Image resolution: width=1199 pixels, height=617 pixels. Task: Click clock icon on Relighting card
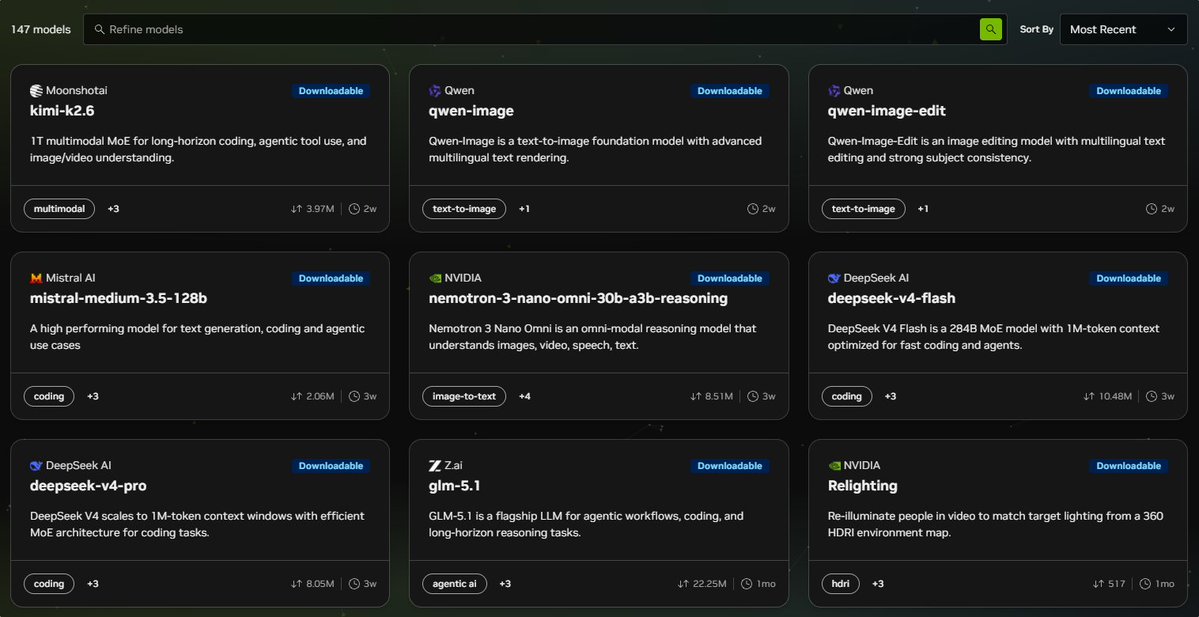pyautogui.click(x=1145, y=583)
